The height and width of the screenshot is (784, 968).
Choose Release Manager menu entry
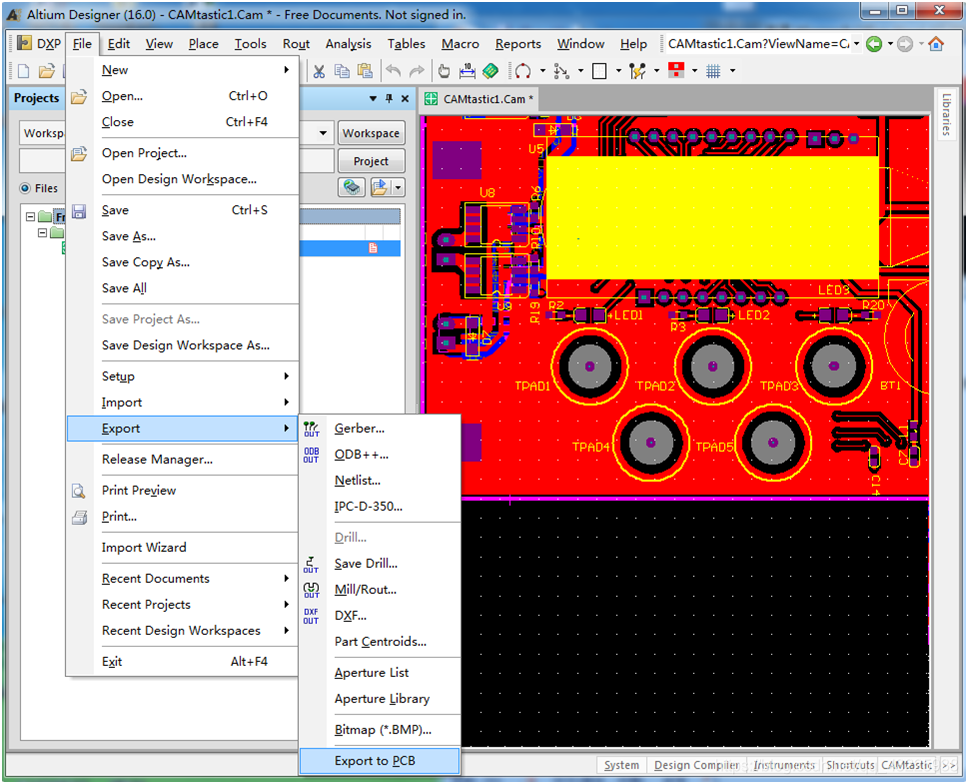(x=183, y=459)
